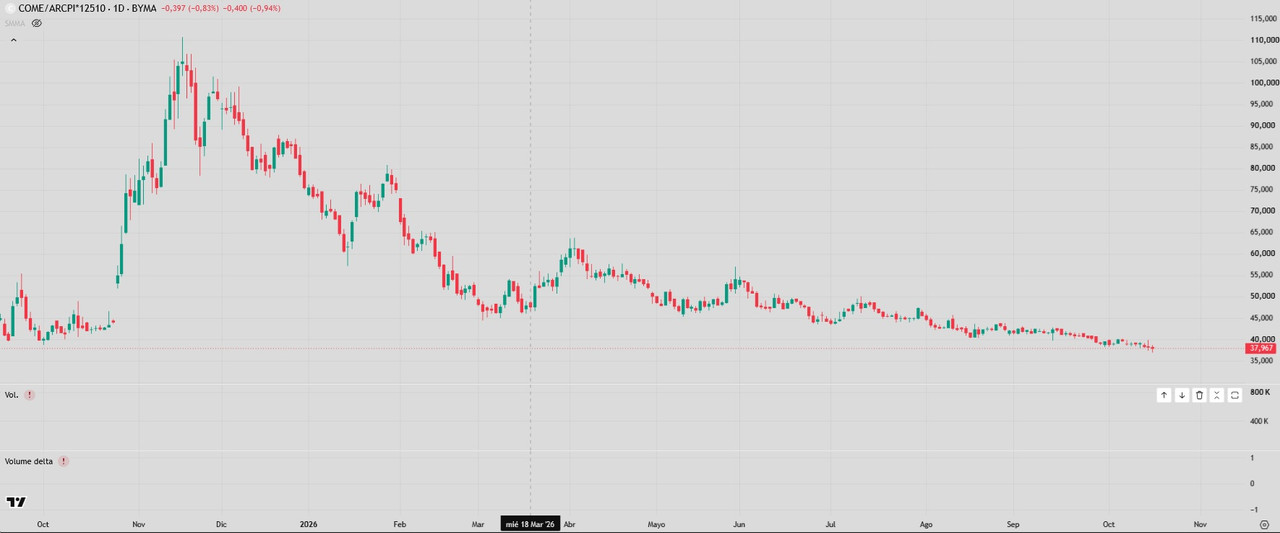
Task: Click the Mayo label on time axis
Action: click(x=656, y=523)
